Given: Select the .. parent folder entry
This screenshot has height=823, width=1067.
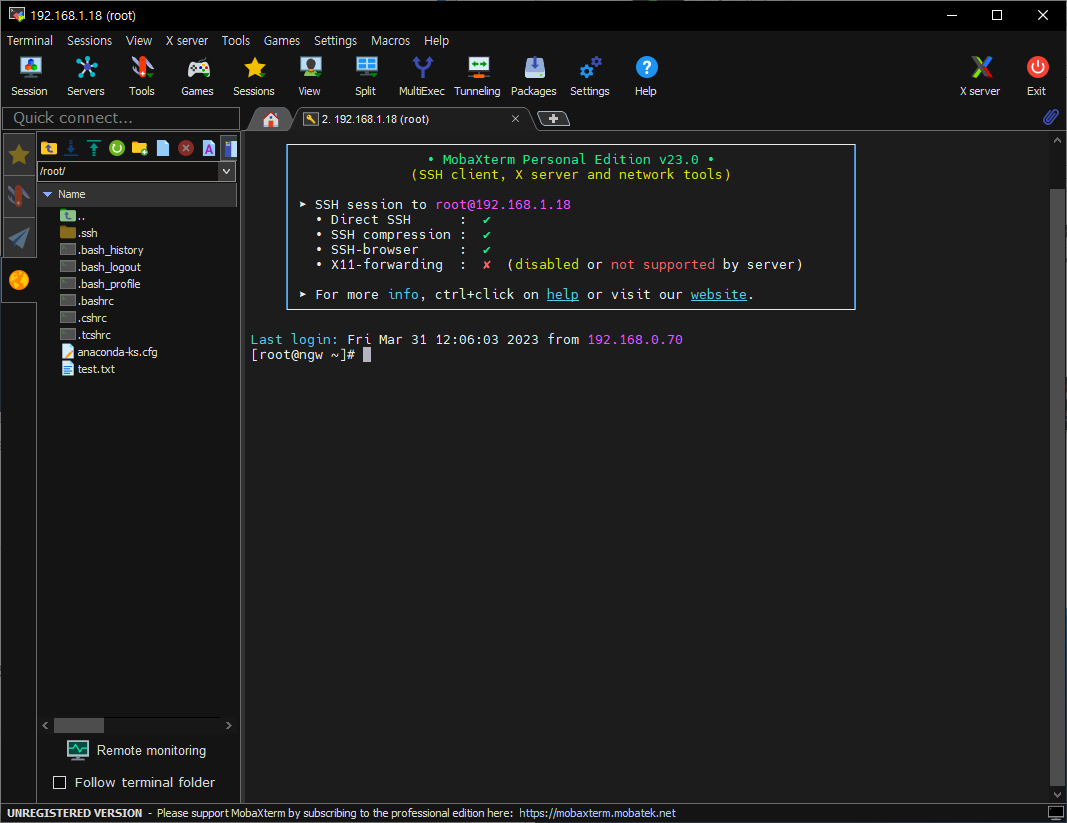Looking at the screenshot, I should [x=73, y=216].
